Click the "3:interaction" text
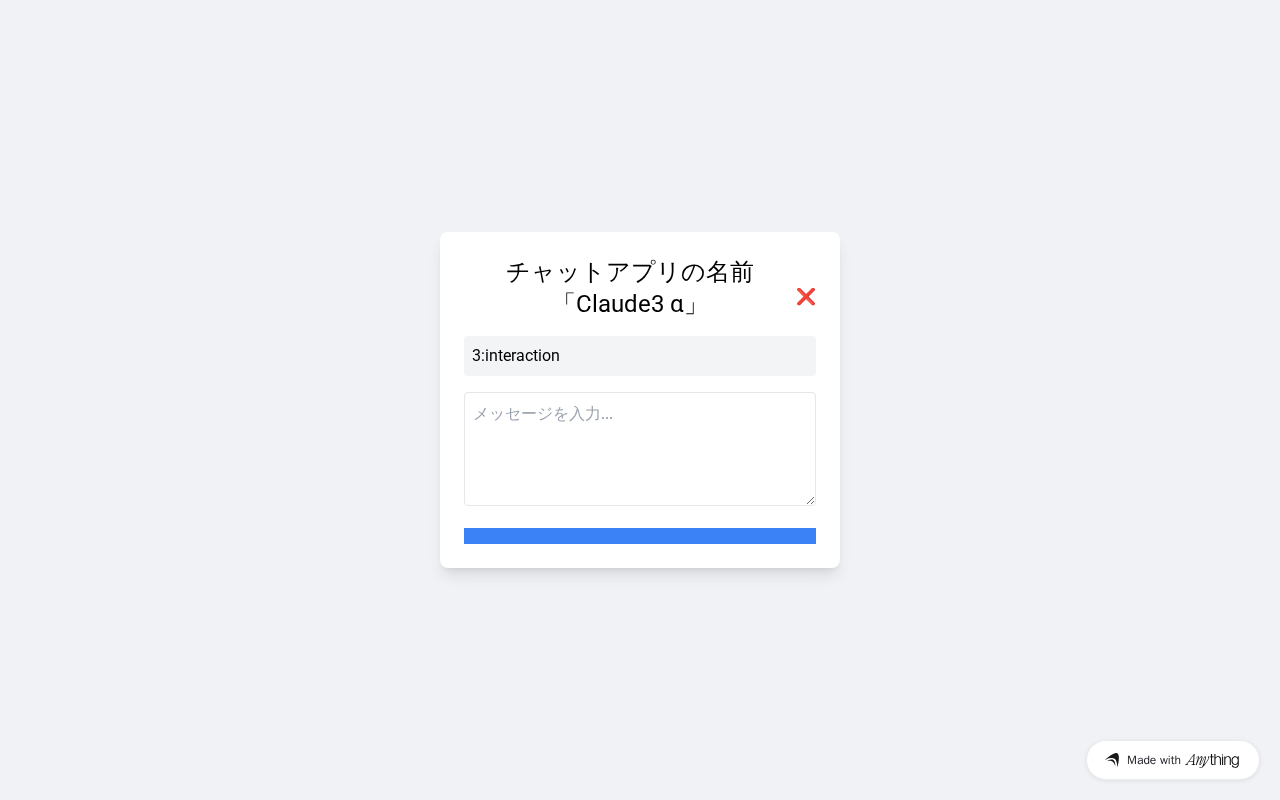1280x800 pixels. (516, 356)
